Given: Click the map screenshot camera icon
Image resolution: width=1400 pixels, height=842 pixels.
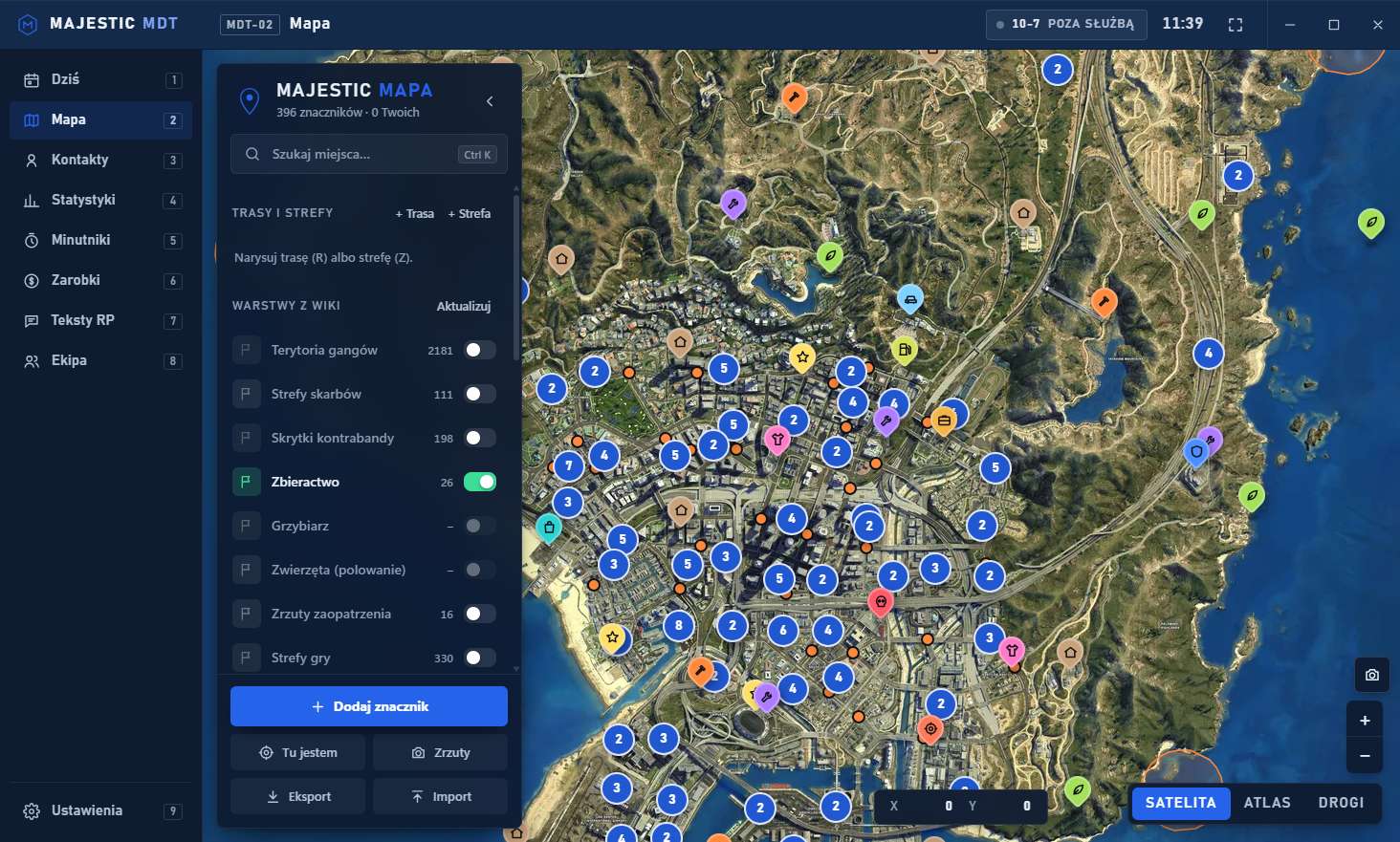Looking at the screenshot, I should (x=1372, y=675).
